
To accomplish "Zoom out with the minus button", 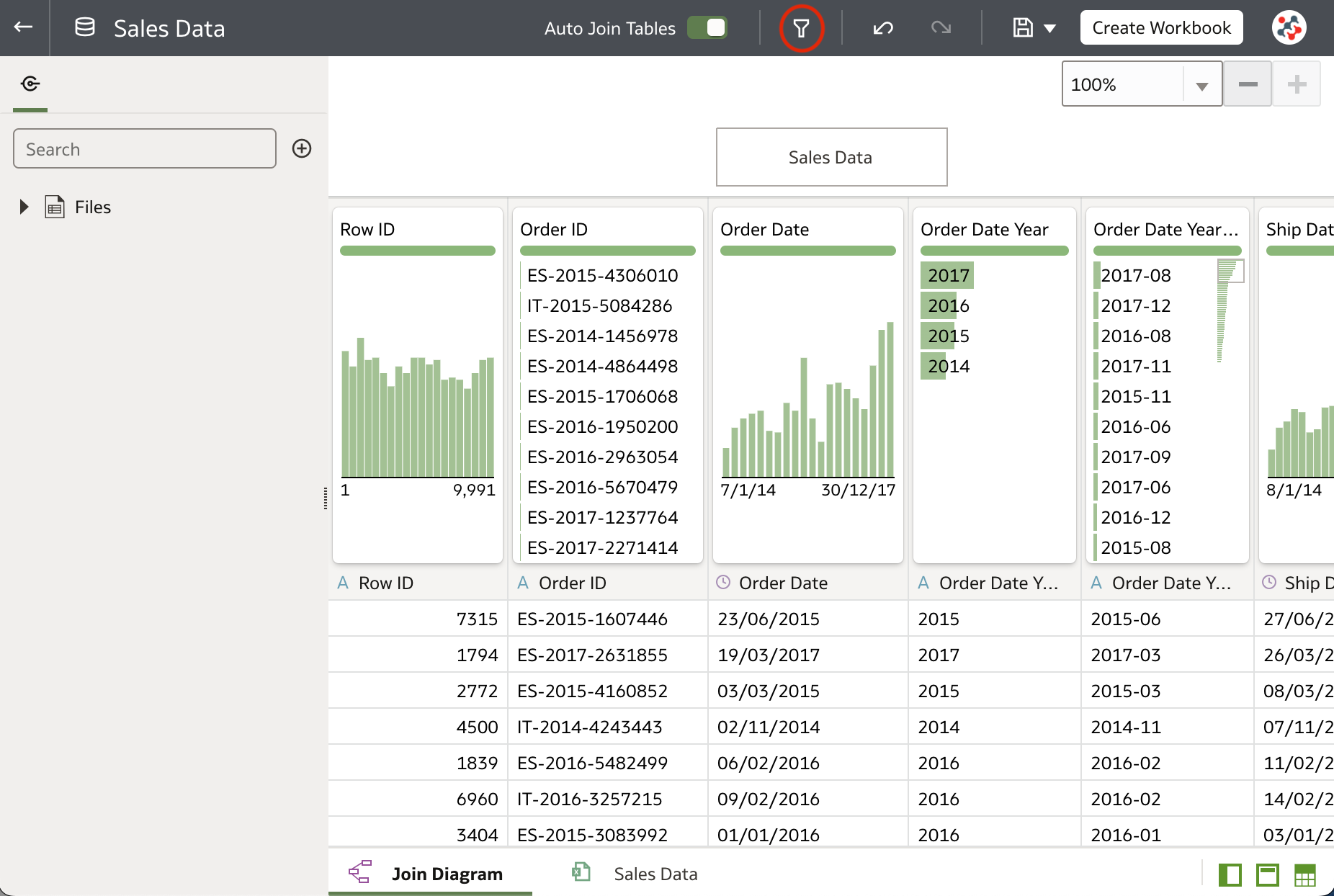I will click(1248, 84).
